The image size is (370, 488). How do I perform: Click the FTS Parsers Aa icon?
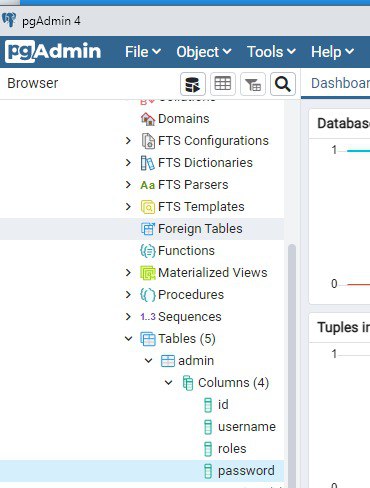click(x=147, y=185)
